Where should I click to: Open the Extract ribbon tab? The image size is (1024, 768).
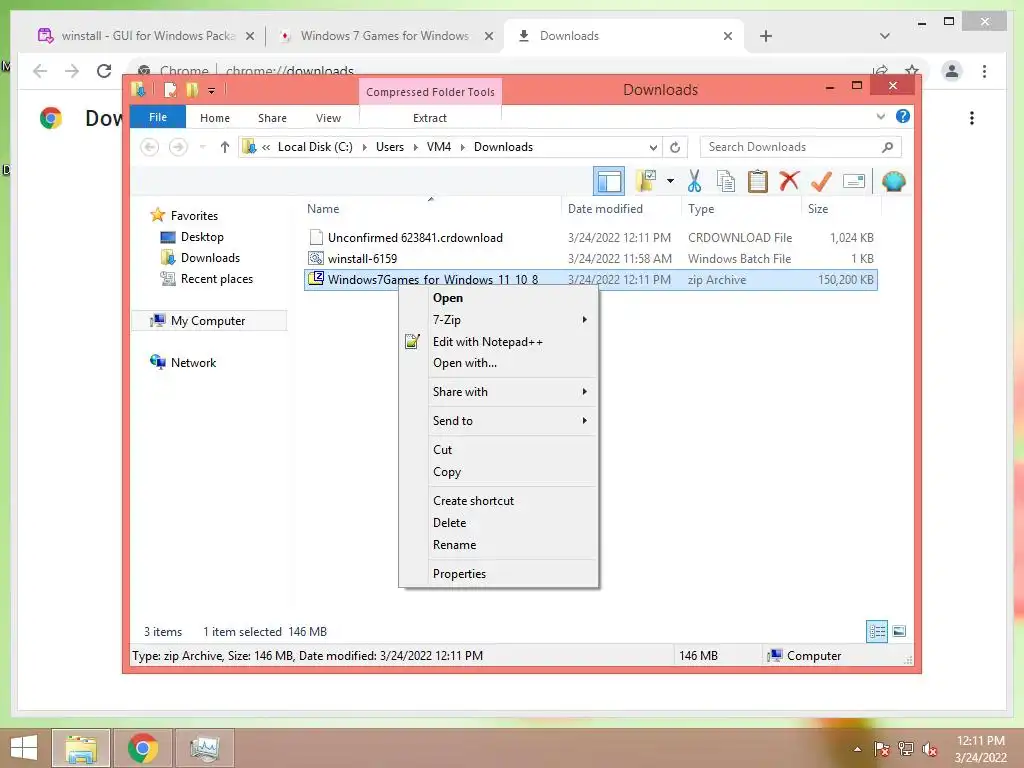430,118
